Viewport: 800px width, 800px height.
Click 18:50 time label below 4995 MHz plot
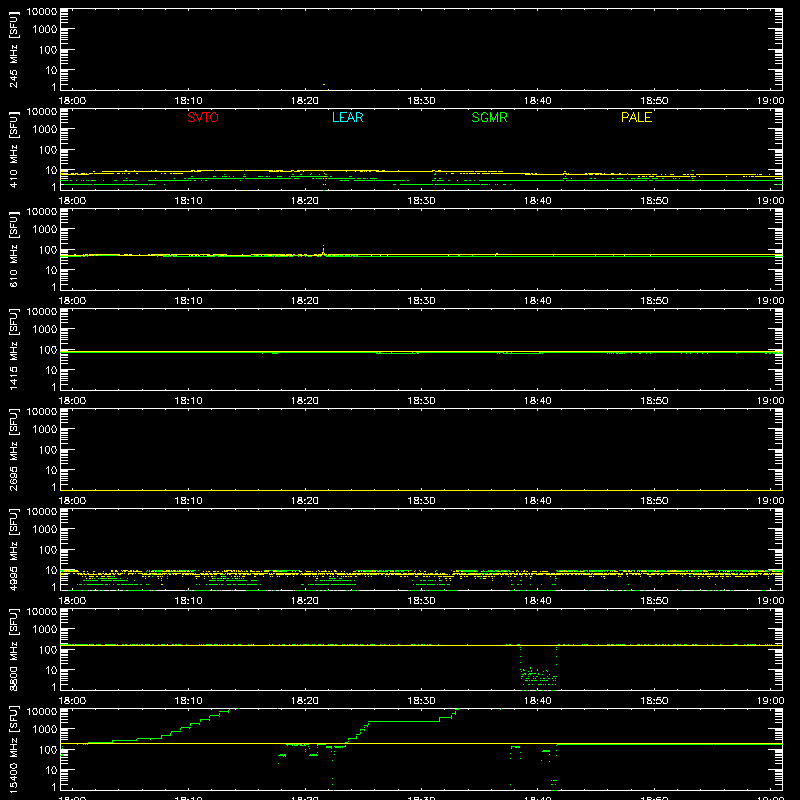[654, 601]
